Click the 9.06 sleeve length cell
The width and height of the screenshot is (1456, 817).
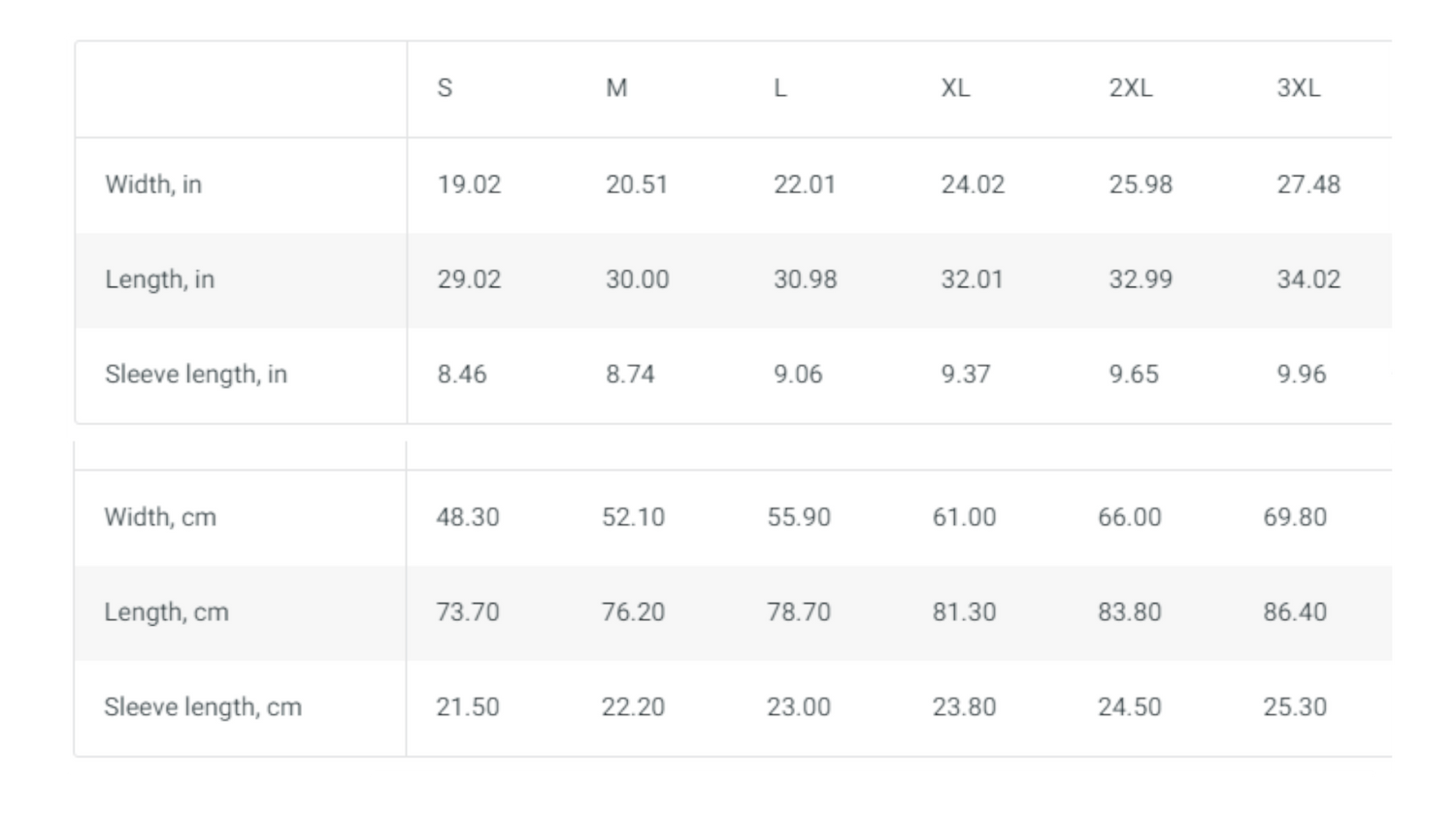click(x=798, y=375)
